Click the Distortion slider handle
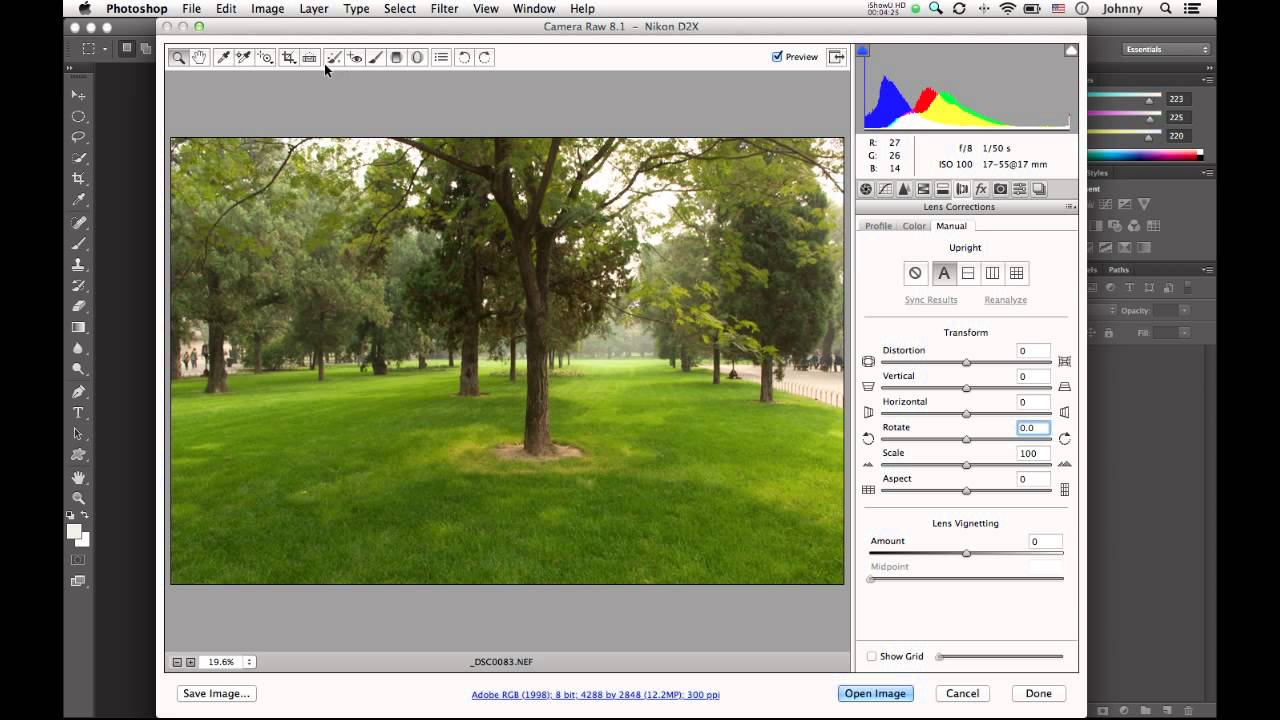This screenshot has height=720, width=1280. [966, 362]
